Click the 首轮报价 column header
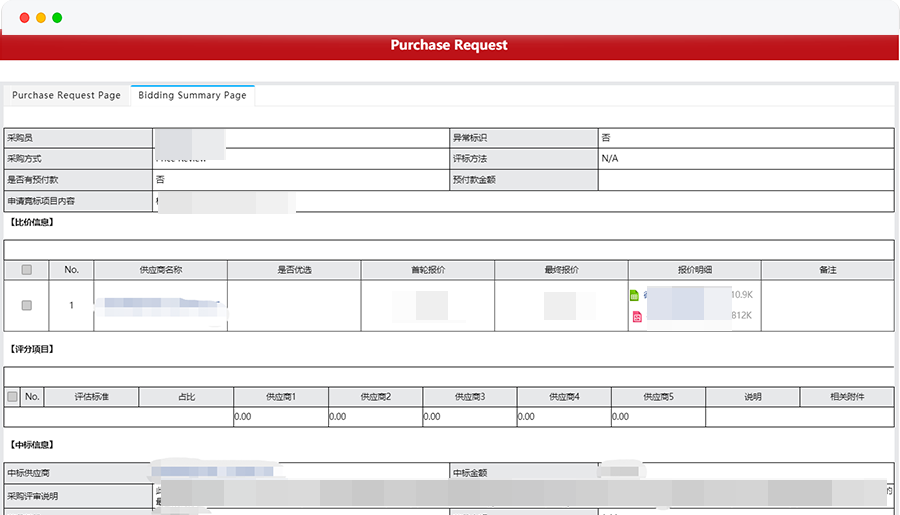The height and width of the screenshot is (515, 900). (x=428, y=270)
